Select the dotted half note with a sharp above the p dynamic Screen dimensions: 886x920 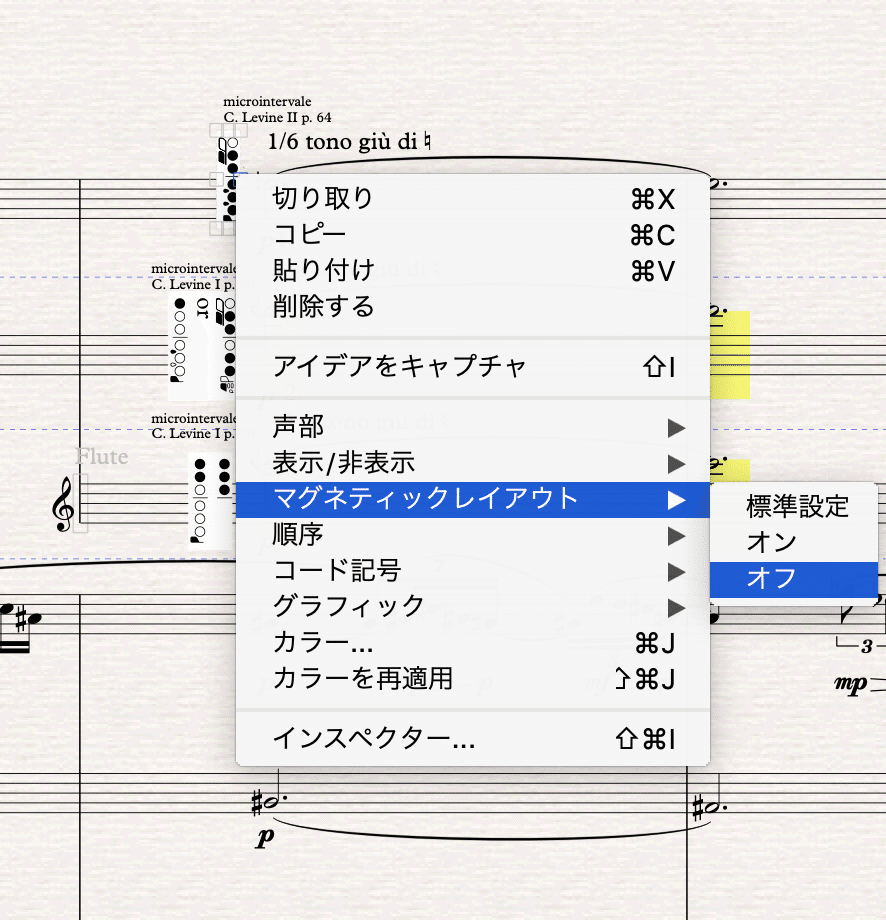[x=268, y=803]
